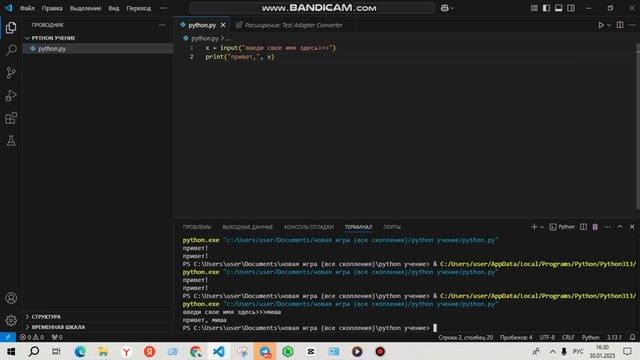The image size is (640, 360).
Task: Open the Переход menu
Action: (x=139, y=8)
